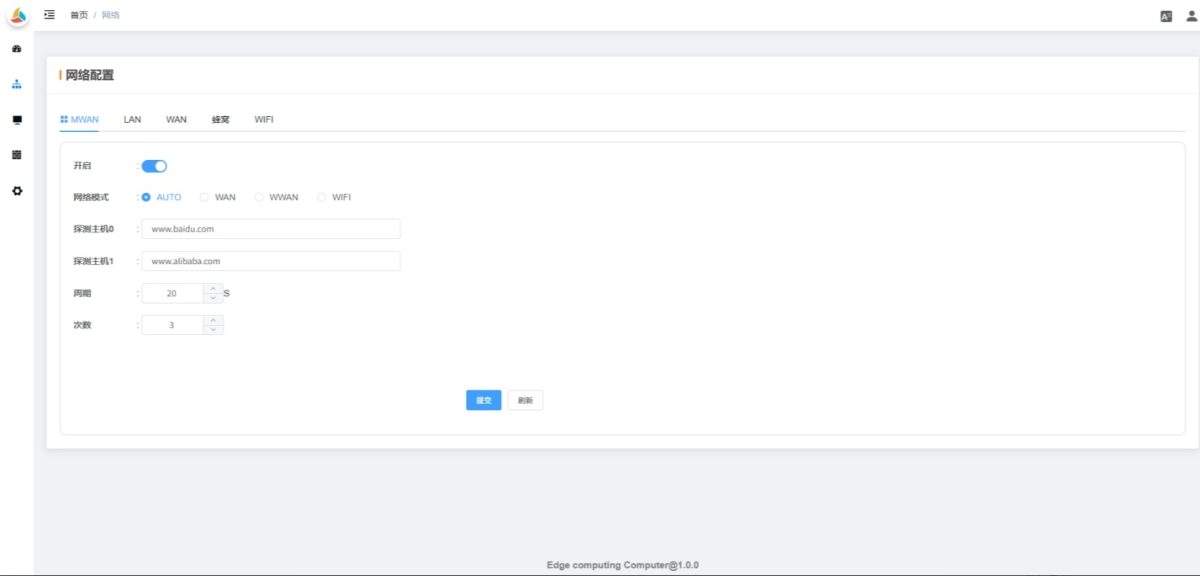1200x576 pixels.
Task: Open the 蜂窝 cellular configuration tab
Action: tap(219, 119)
